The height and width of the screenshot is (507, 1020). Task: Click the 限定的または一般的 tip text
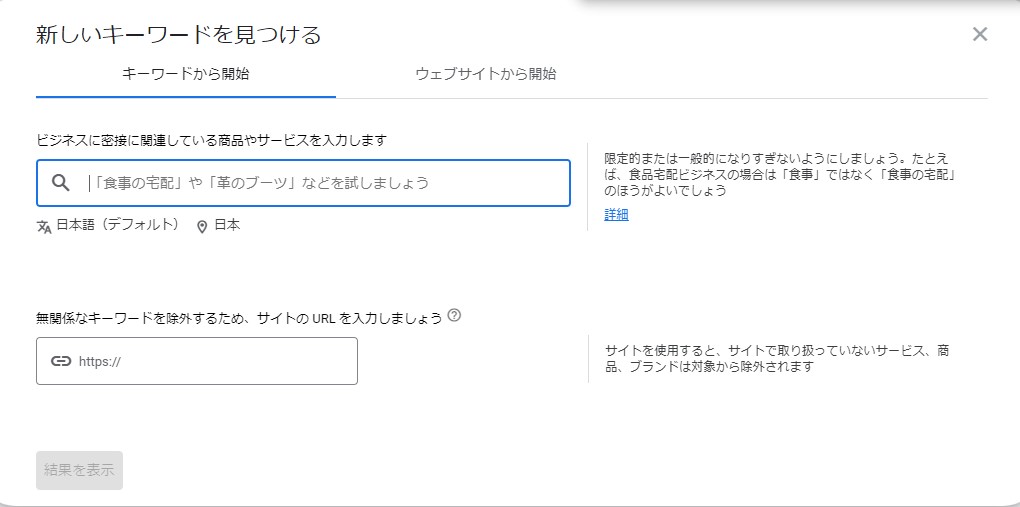pyautogui.click(x=780, y=174)
